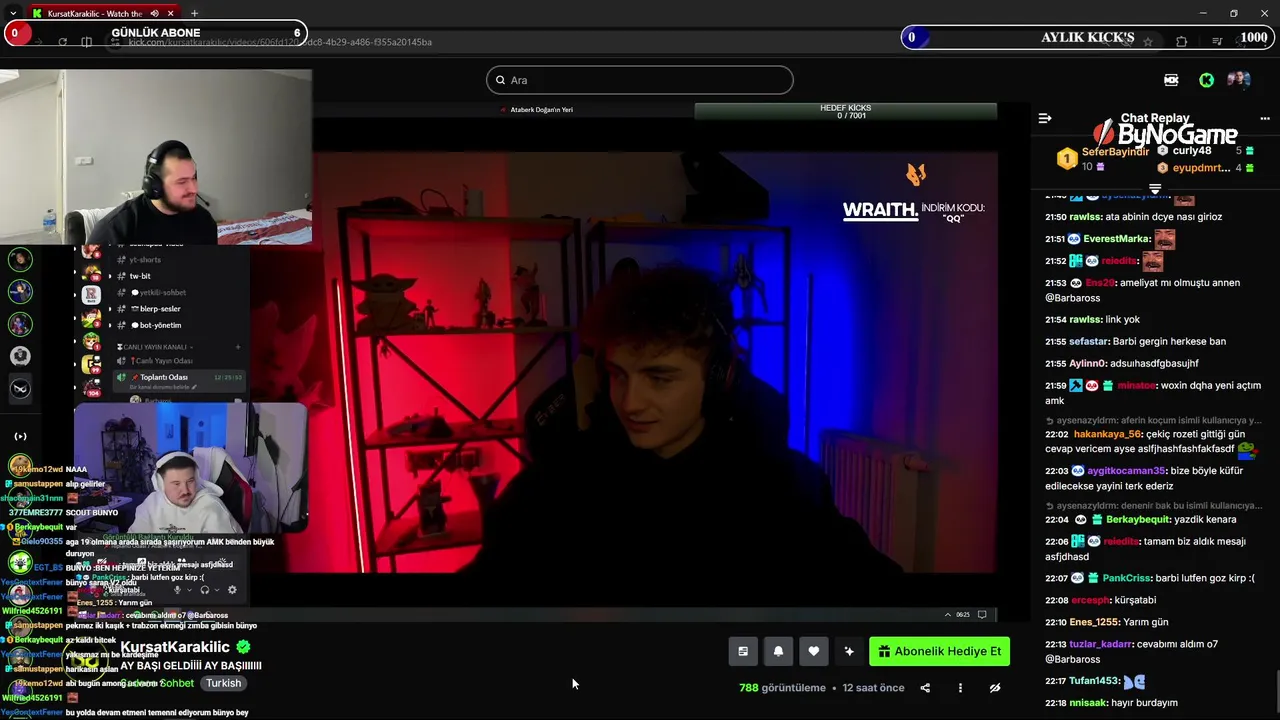Click Discord headphone deafen icon

pyautogui.click(x=204, y=590)
